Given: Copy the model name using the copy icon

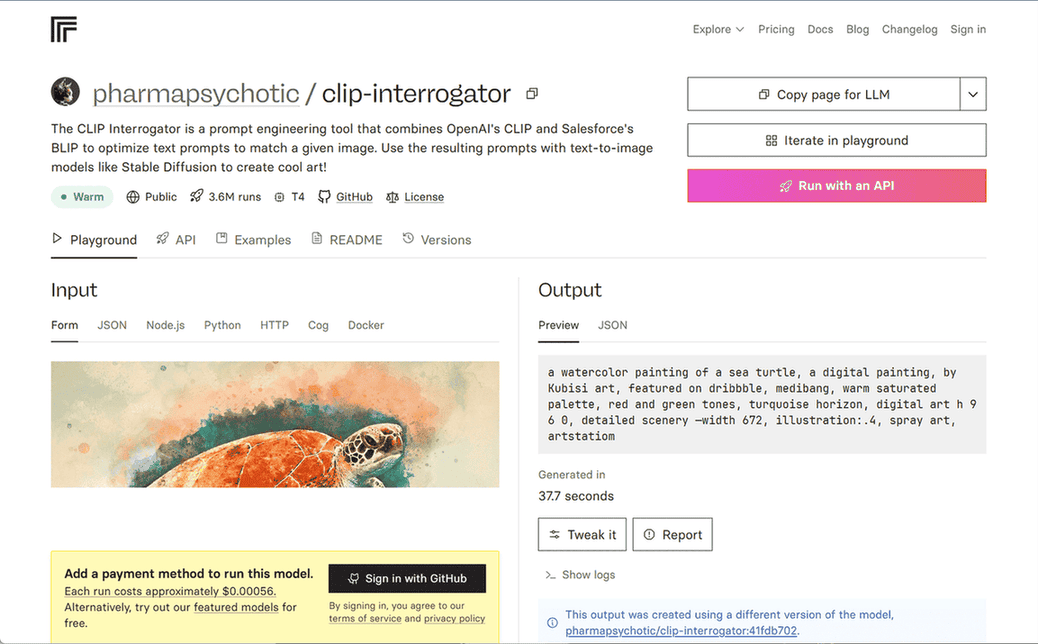Looking at the screenshot, I should (531, 92).
